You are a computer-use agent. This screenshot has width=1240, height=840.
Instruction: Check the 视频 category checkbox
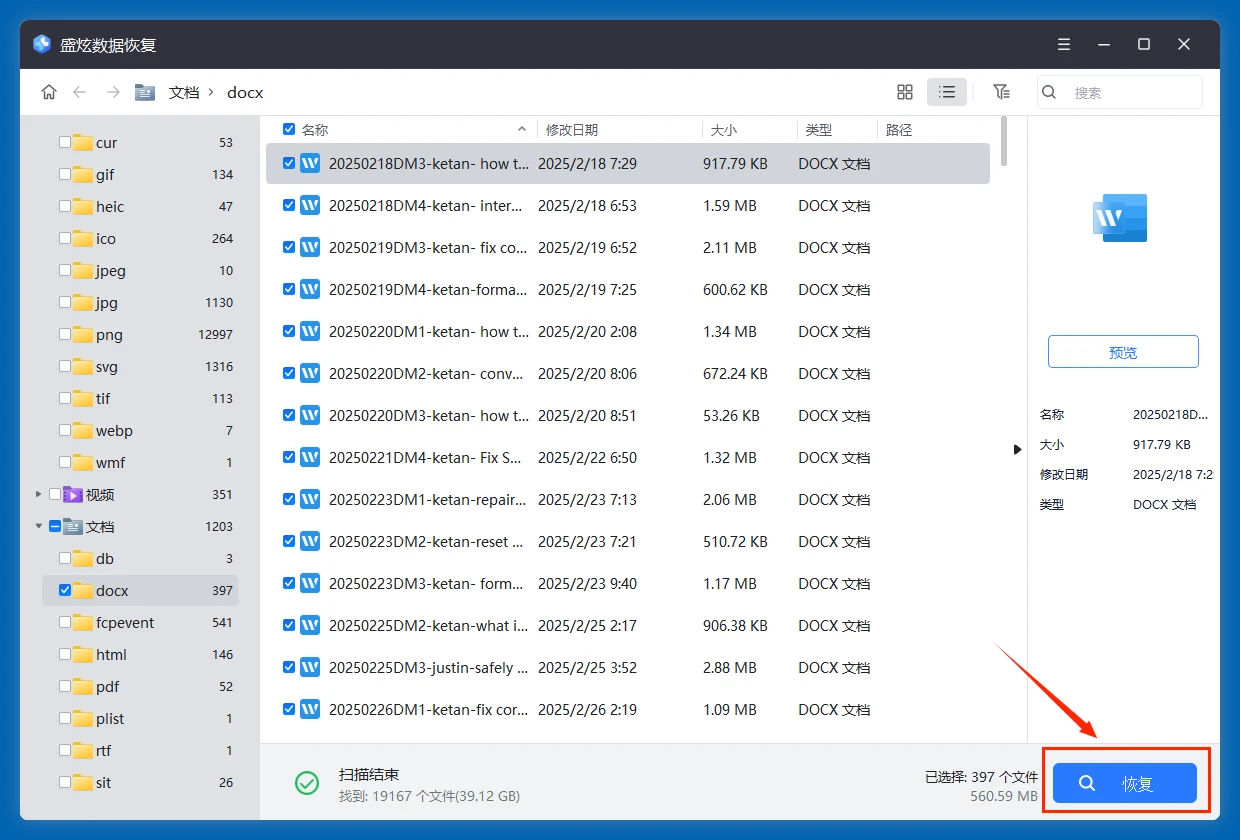[55, 494]
